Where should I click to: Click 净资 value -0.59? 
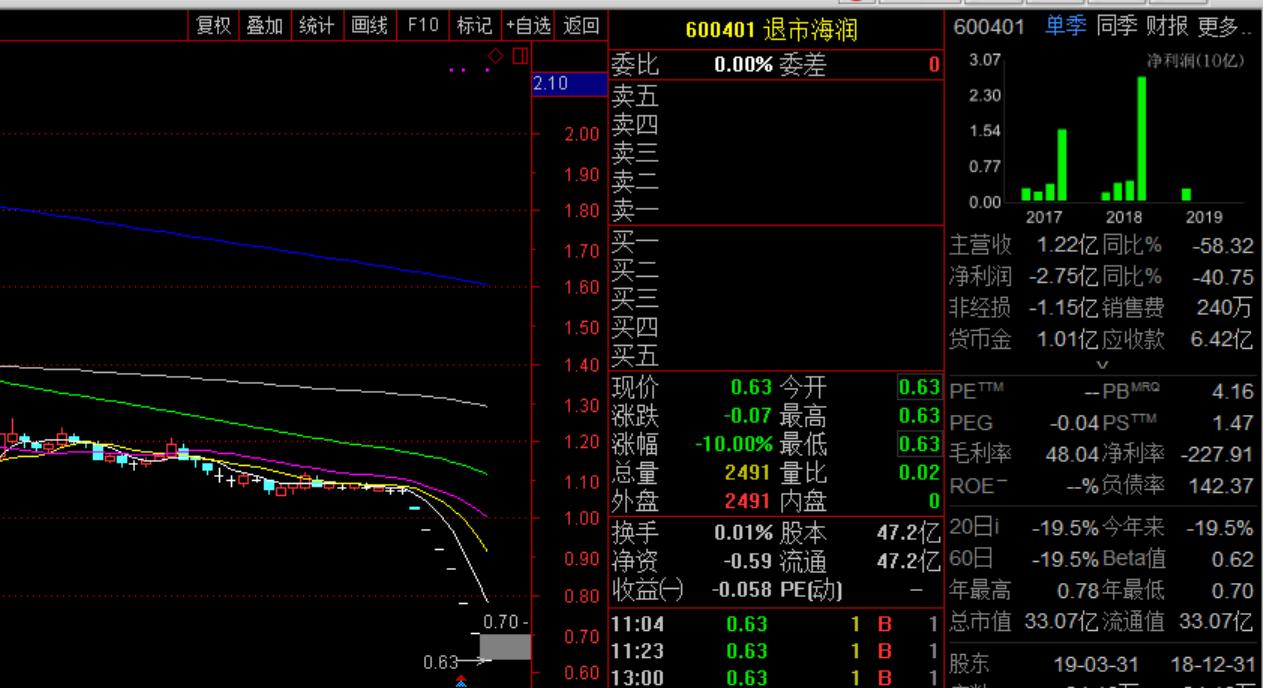750,562
